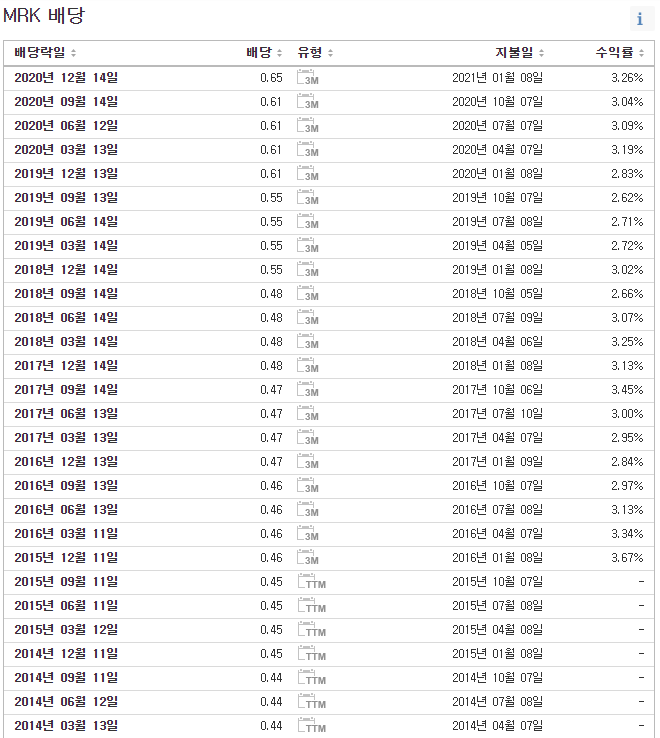Click the 3M type icon for 2020년 12월 14일
This screenshot has width=660, height=738.
[x=308, y=77]
